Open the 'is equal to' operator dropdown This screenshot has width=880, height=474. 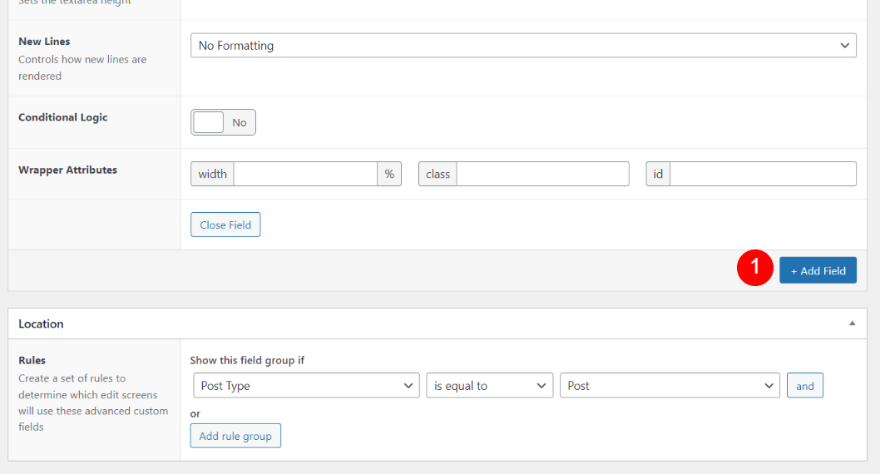tap(489, 385)
